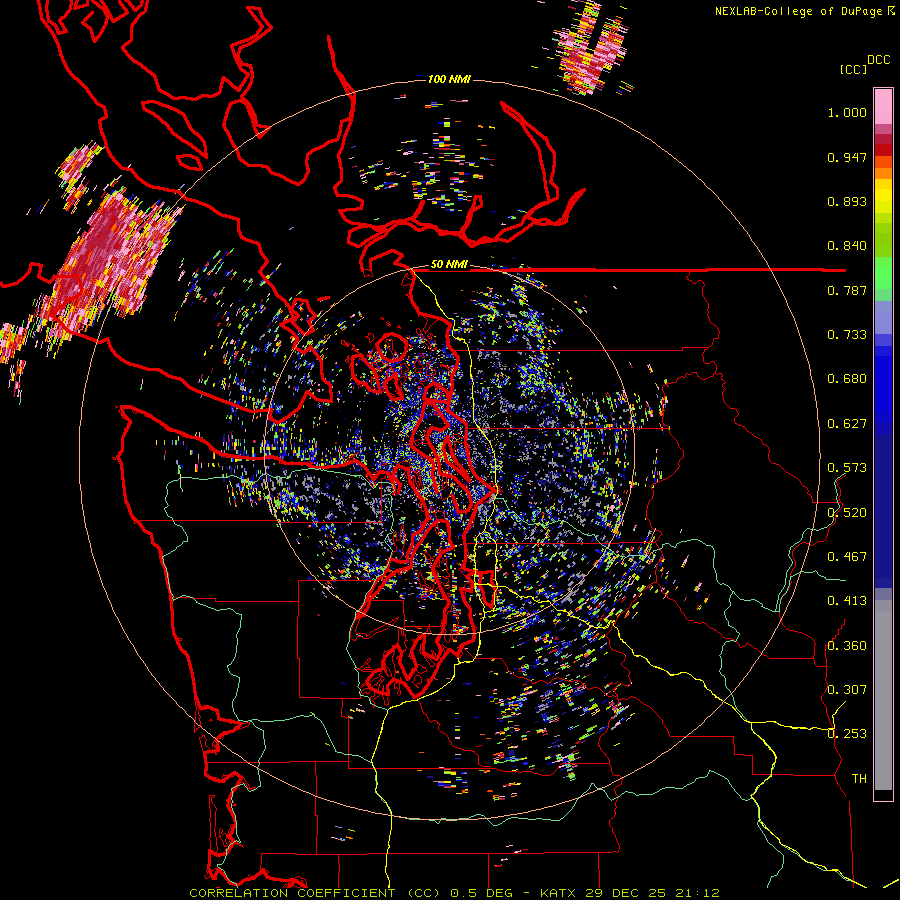This screenshot has height=900, width=900.
Task: Click the 0.840 legend value
Action: coord(847,246)
